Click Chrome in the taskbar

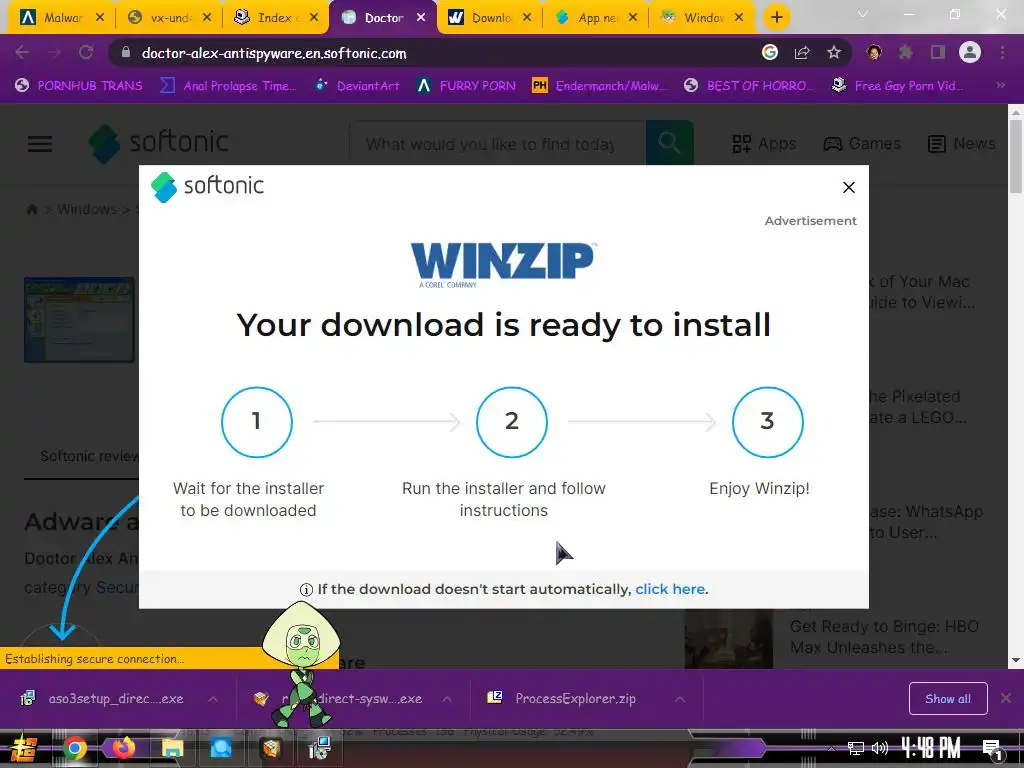(x=75, y=748)
